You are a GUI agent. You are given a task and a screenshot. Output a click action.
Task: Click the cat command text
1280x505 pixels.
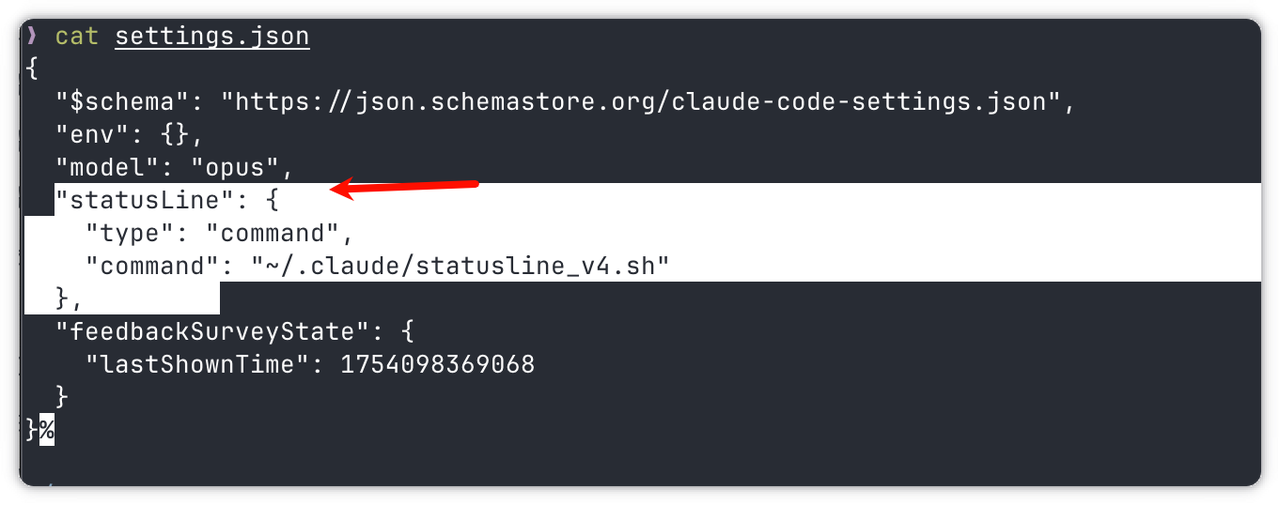click(76, 37)
